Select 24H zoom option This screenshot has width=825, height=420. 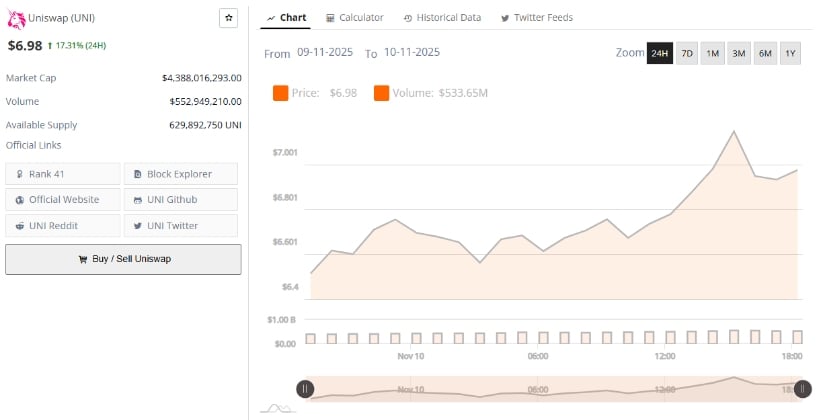[x=659, y=53]
